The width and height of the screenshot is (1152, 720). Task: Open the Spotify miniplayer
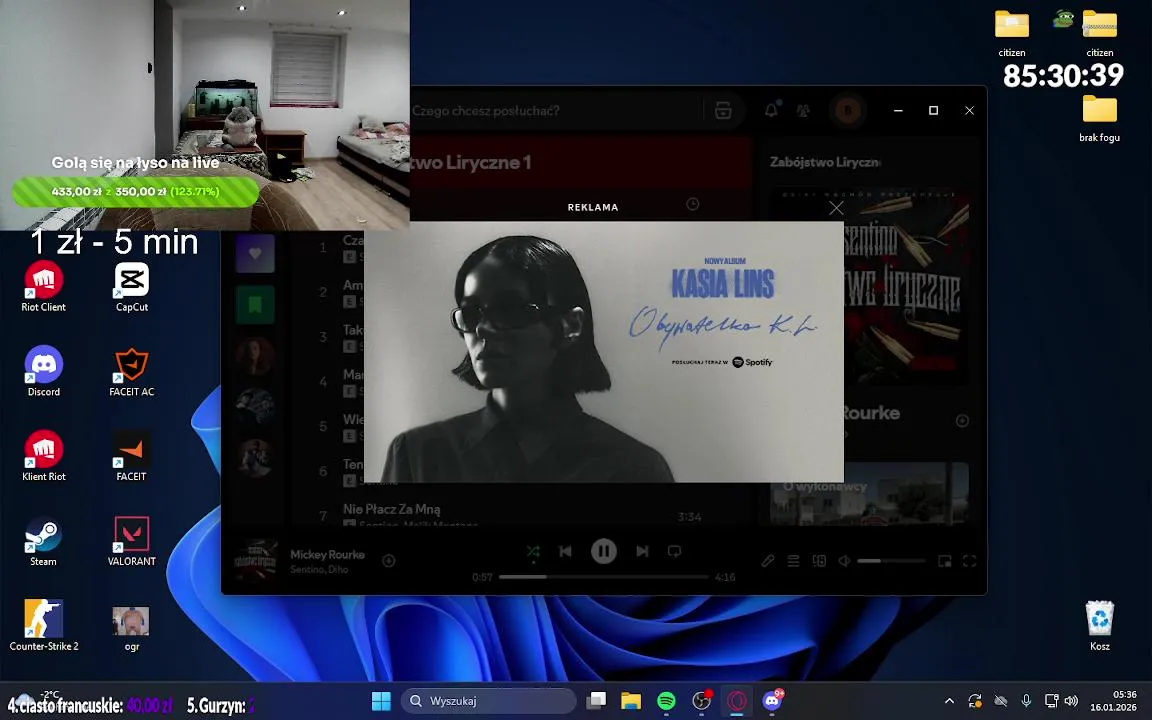point(945,561)
